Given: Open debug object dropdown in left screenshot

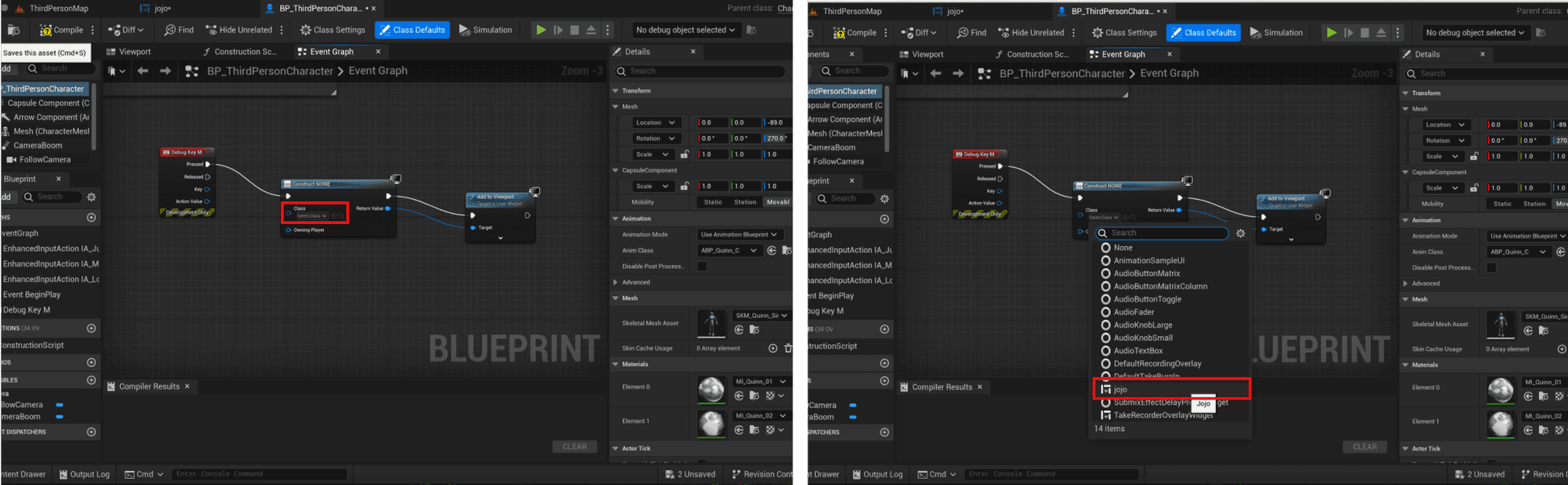Looking at the screenshot, I should pos(685,30).
